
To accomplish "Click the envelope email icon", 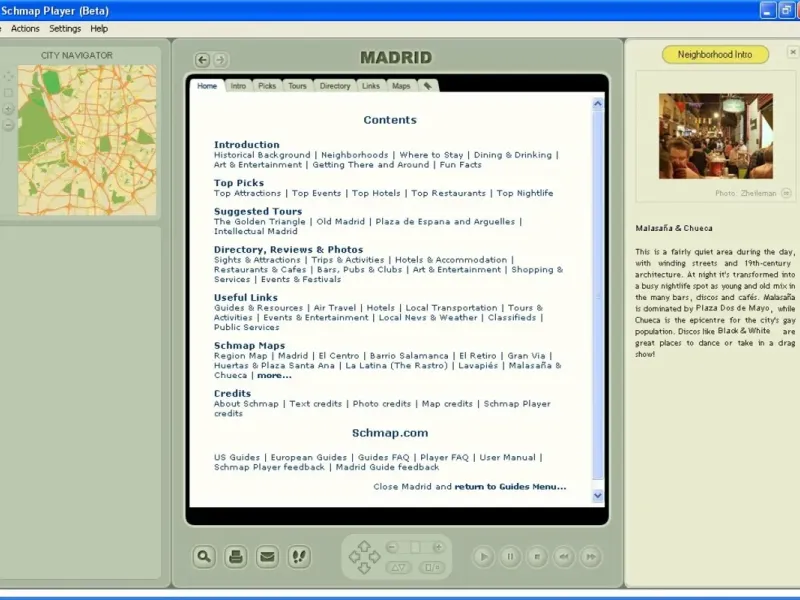I will pyautogui.click(x=267, y=556).
